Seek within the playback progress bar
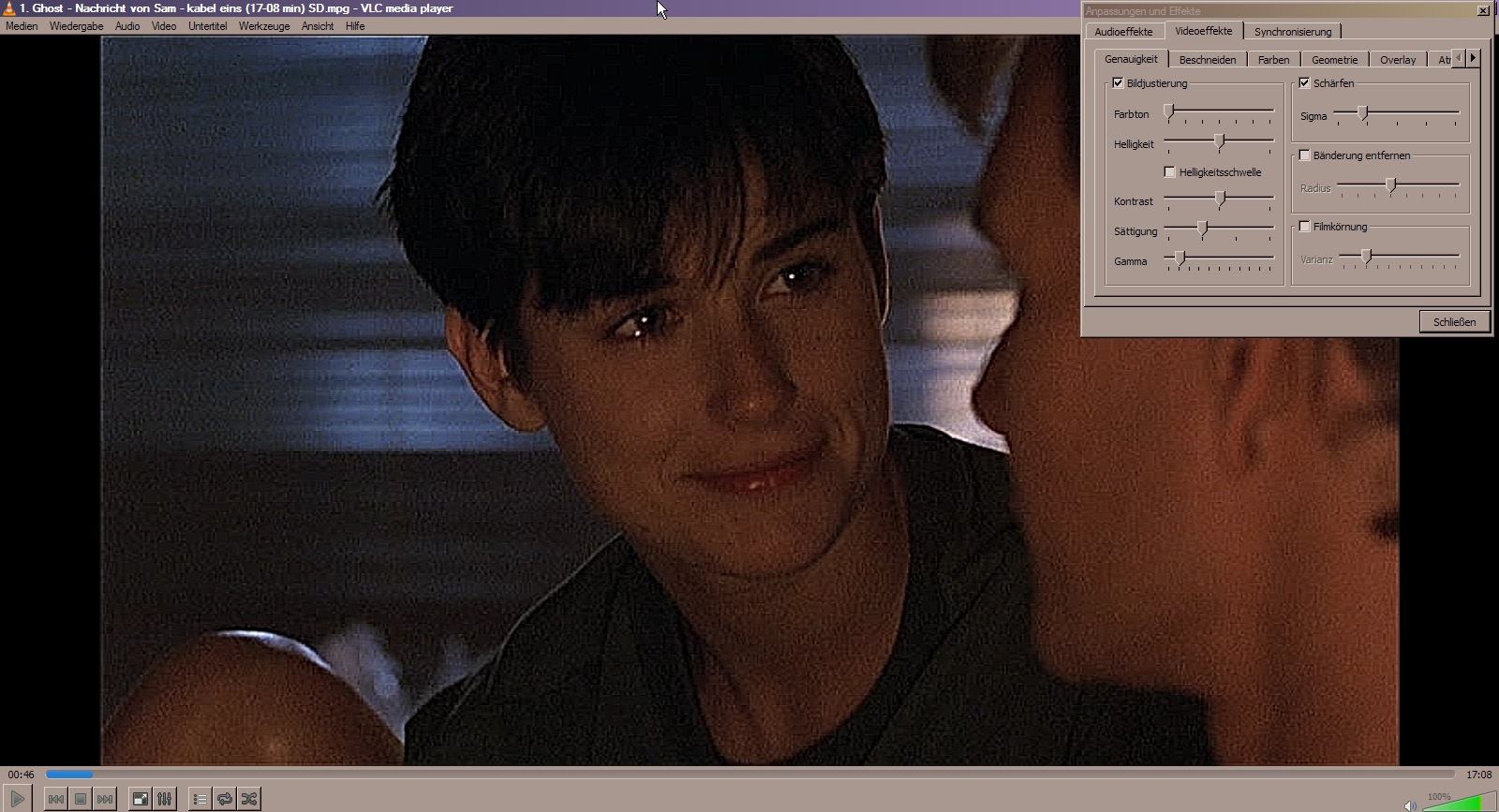This screenshot has width=1499, height=812. click(750, 775)
